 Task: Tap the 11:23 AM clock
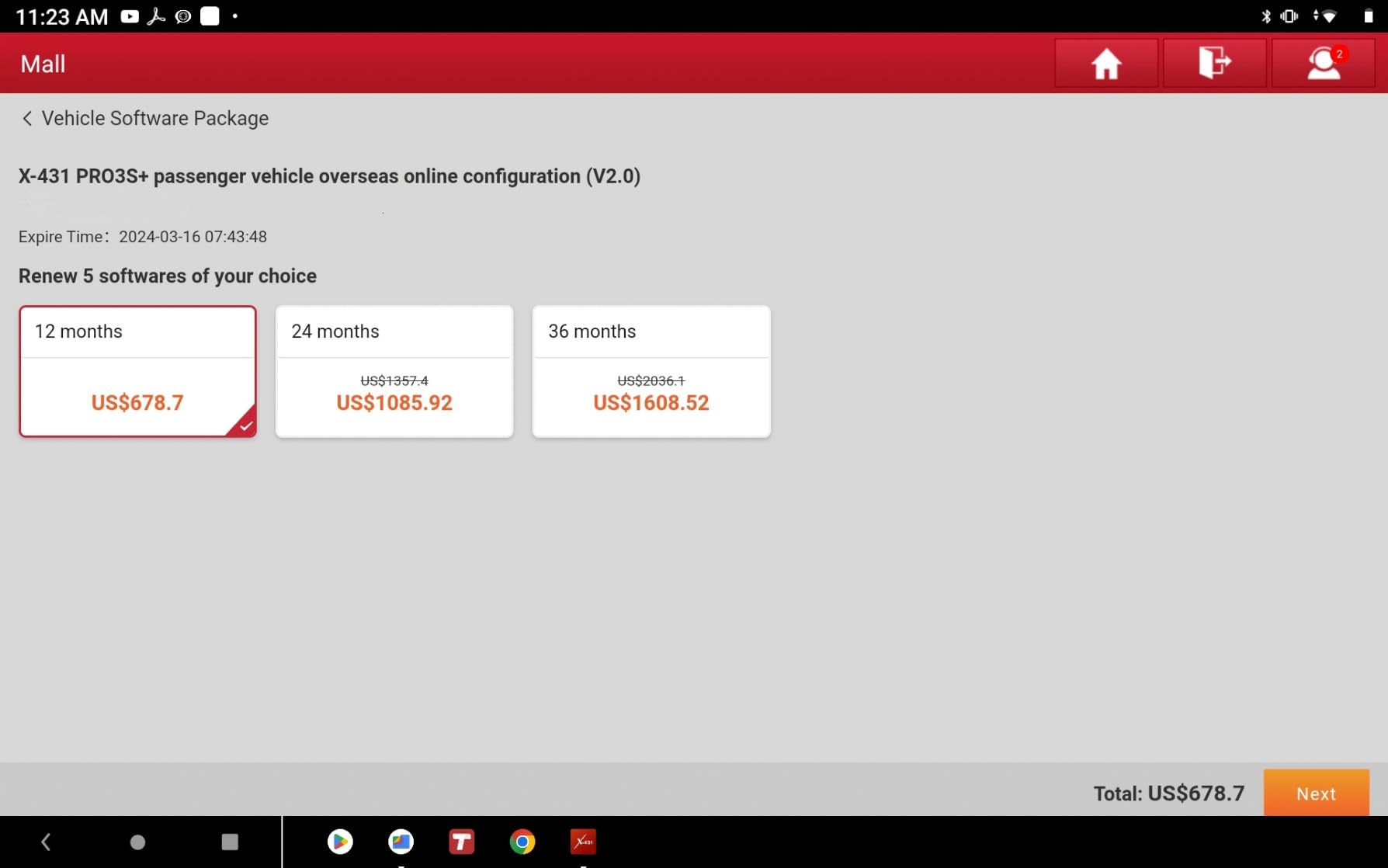[x=62, y=16]
